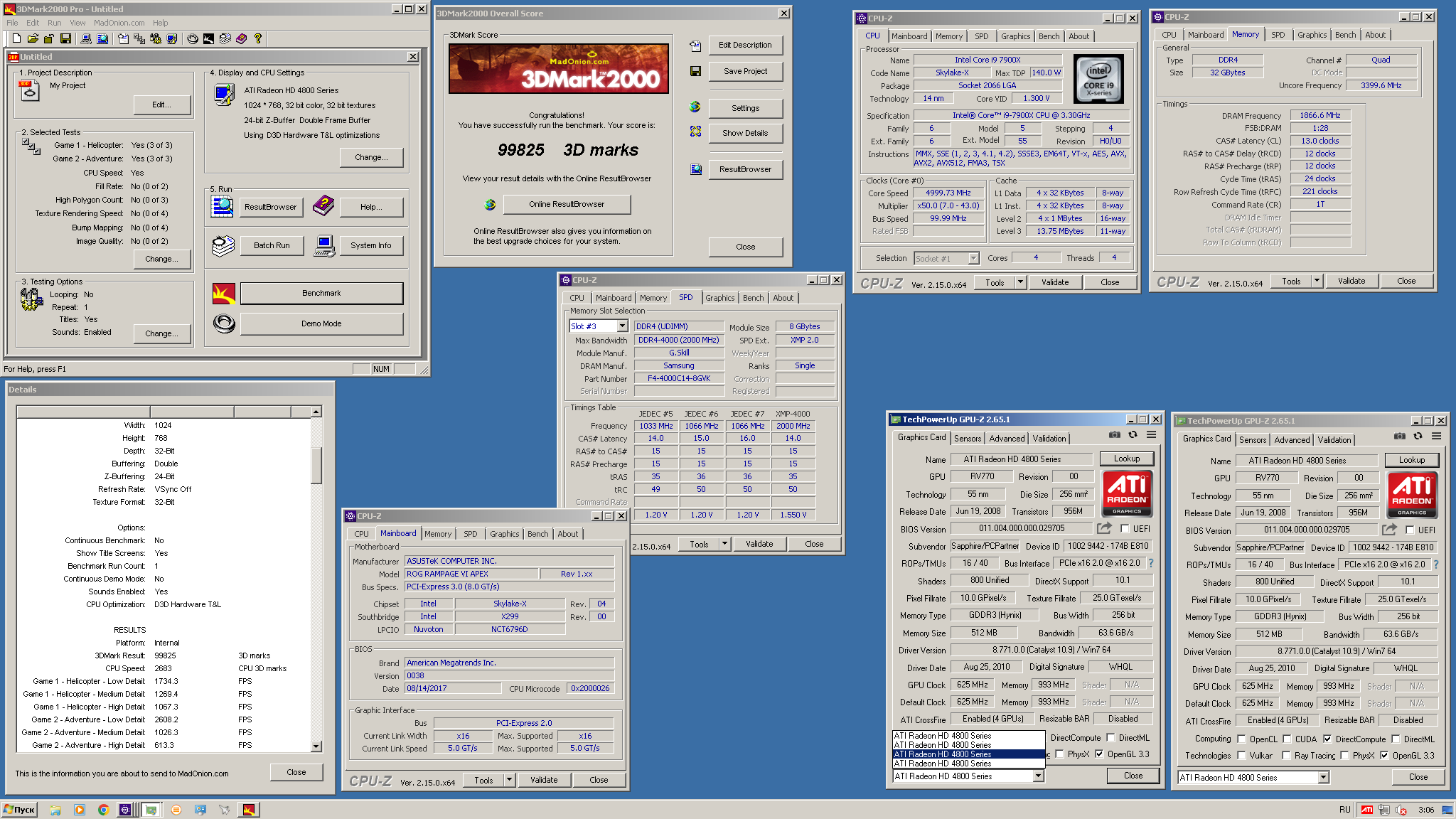1456x819 pixels.
Task: Click Bus Interface question mark in right GPU-Z
Action: pyautogui.click(x=1435, y=564)
